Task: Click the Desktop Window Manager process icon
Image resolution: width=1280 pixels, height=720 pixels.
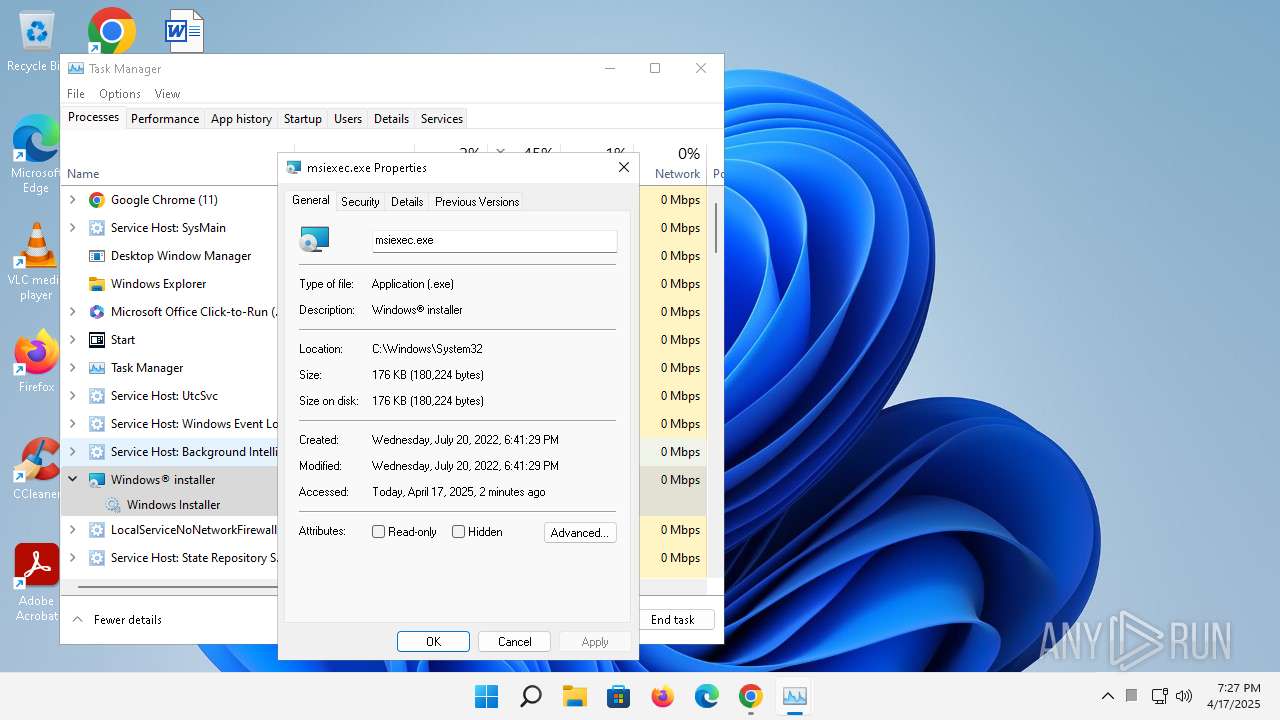Action: (x=97, y=256)
